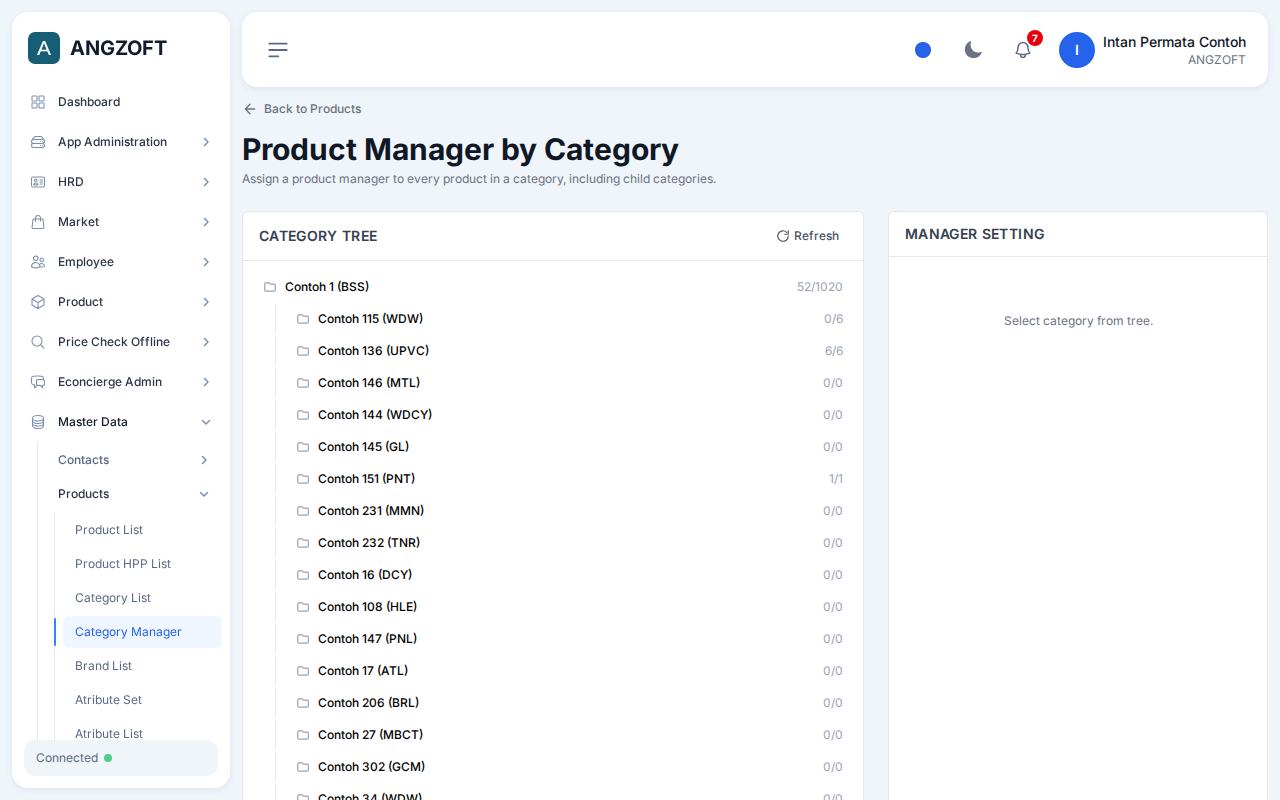Click Product box icon in sidebar
Viewport: 1280px width, 800px height.
coord(38,302)
